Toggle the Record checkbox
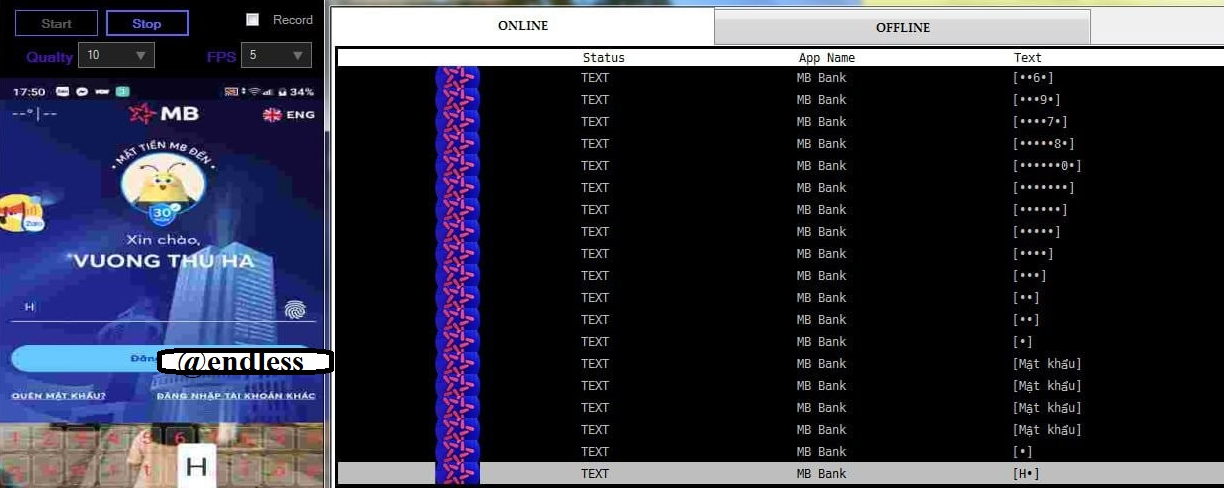This screenshot has width=1224, height=488. click(253, 19)
